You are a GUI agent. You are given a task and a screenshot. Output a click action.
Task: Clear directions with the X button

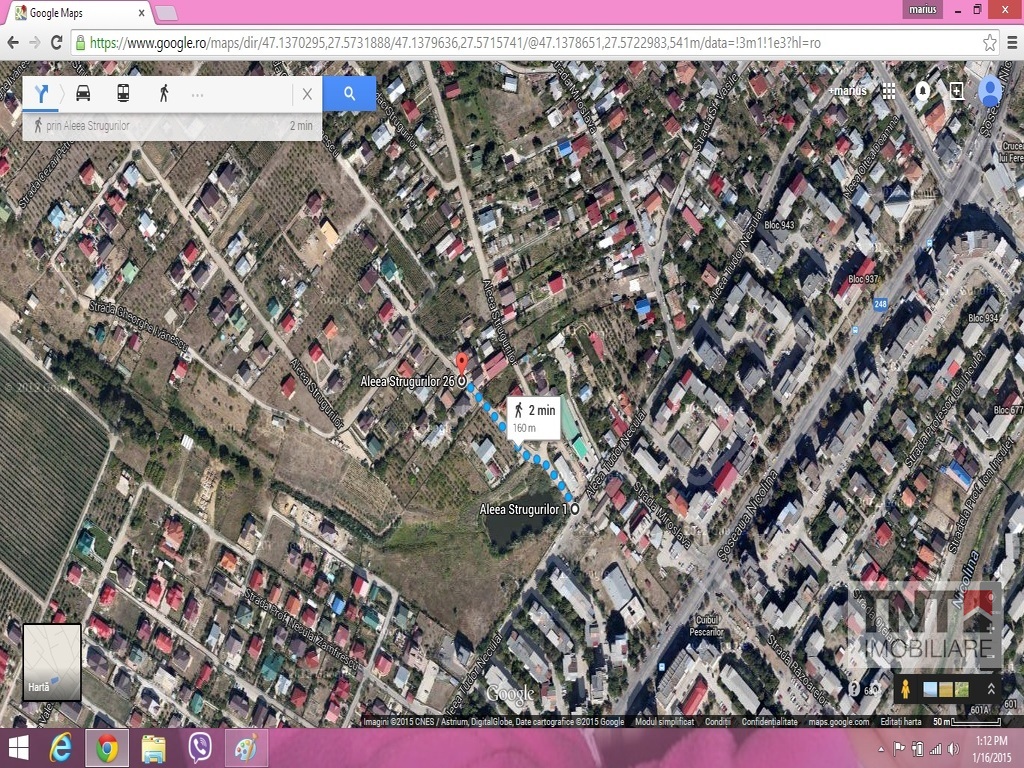(x=307, y=94)
